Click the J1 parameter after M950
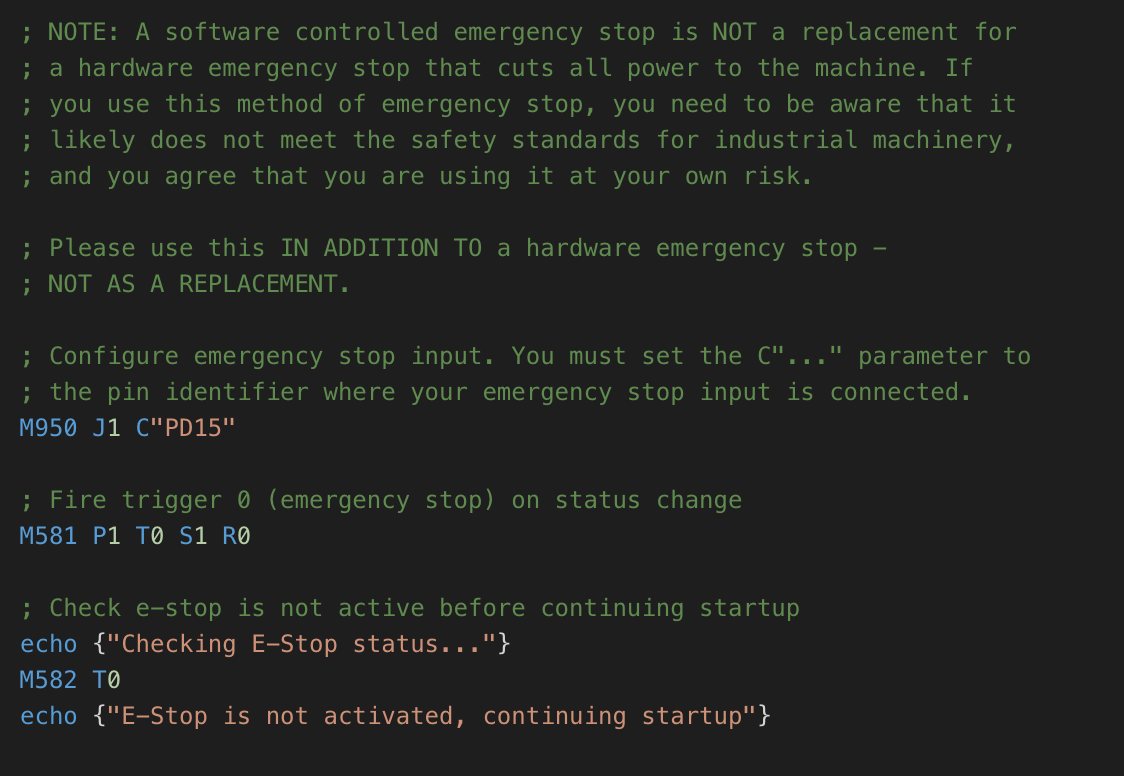Viewport: 1124px width, 776px height. point(106,428)
